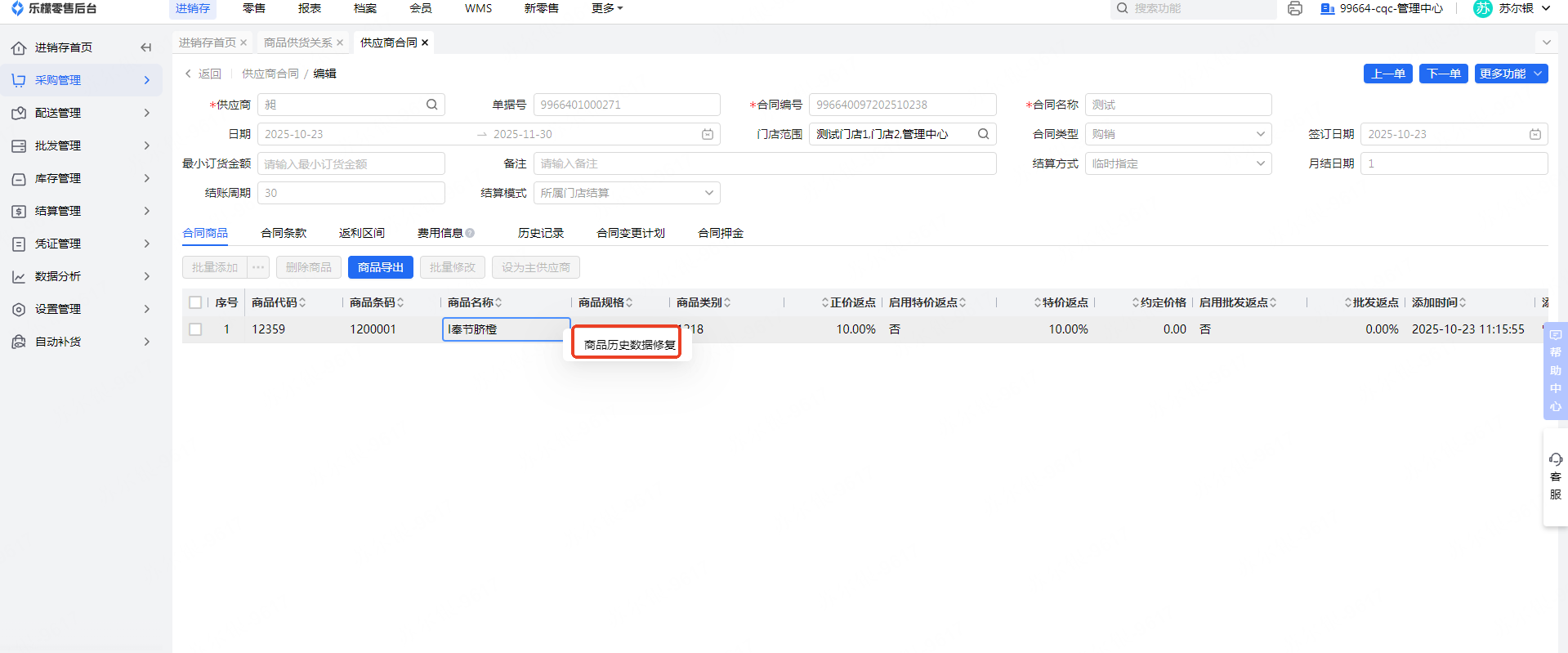The image size is (1568, 653).
Task: Open the 签订日期 calendar icon
Action: click(x=1535, y=134)
